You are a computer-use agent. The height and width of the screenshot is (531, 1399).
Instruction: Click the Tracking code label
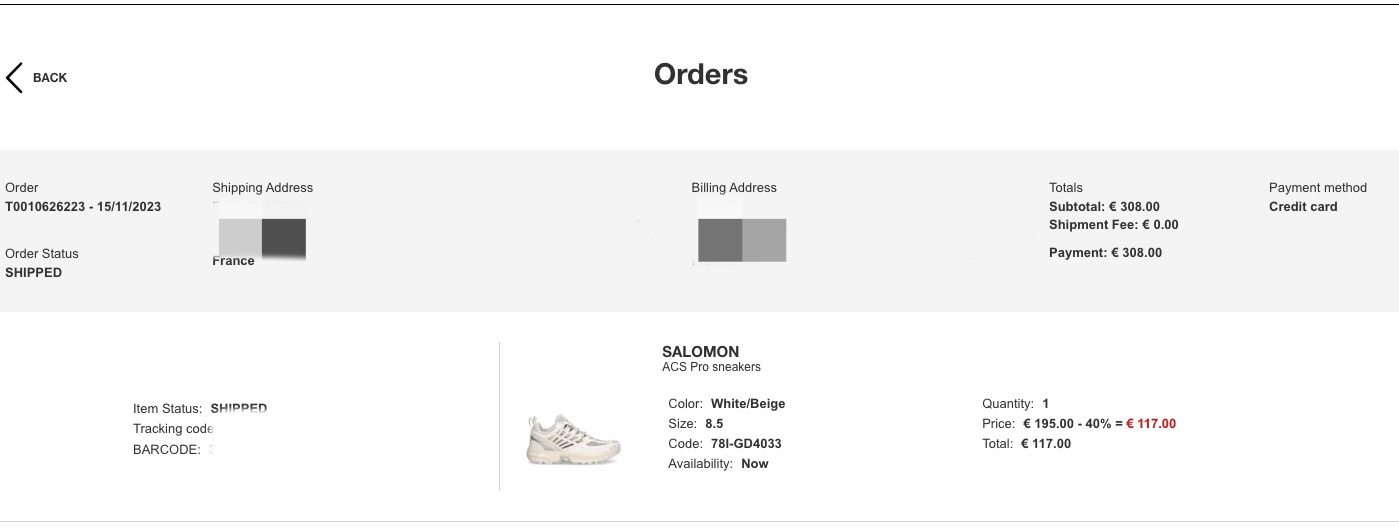click(x=172, y=429)
